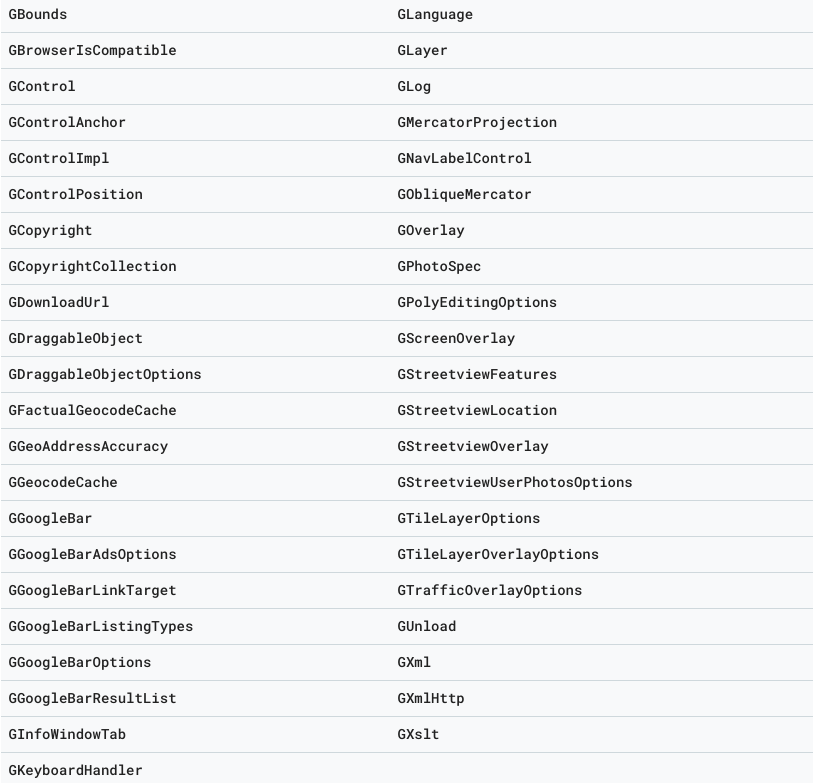Select GControlAnchor in the list
The width and height of the screenshot is (813, 783).
click(67, 123)
